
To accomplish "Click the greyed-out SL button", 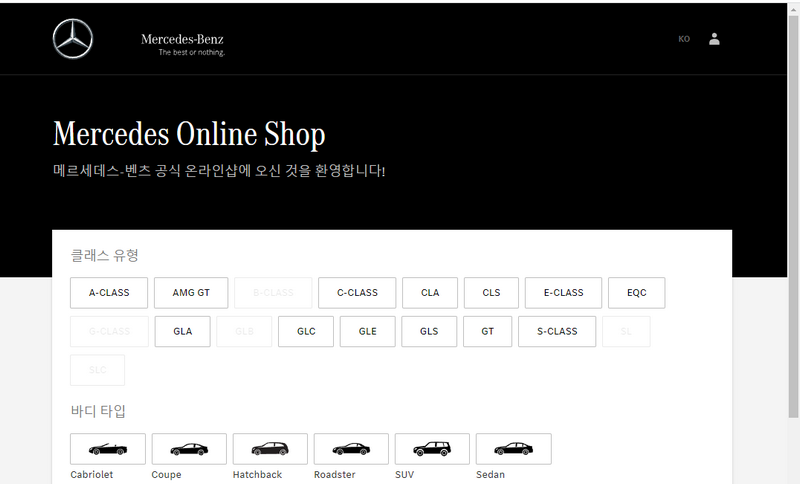I will click(627, 332).
